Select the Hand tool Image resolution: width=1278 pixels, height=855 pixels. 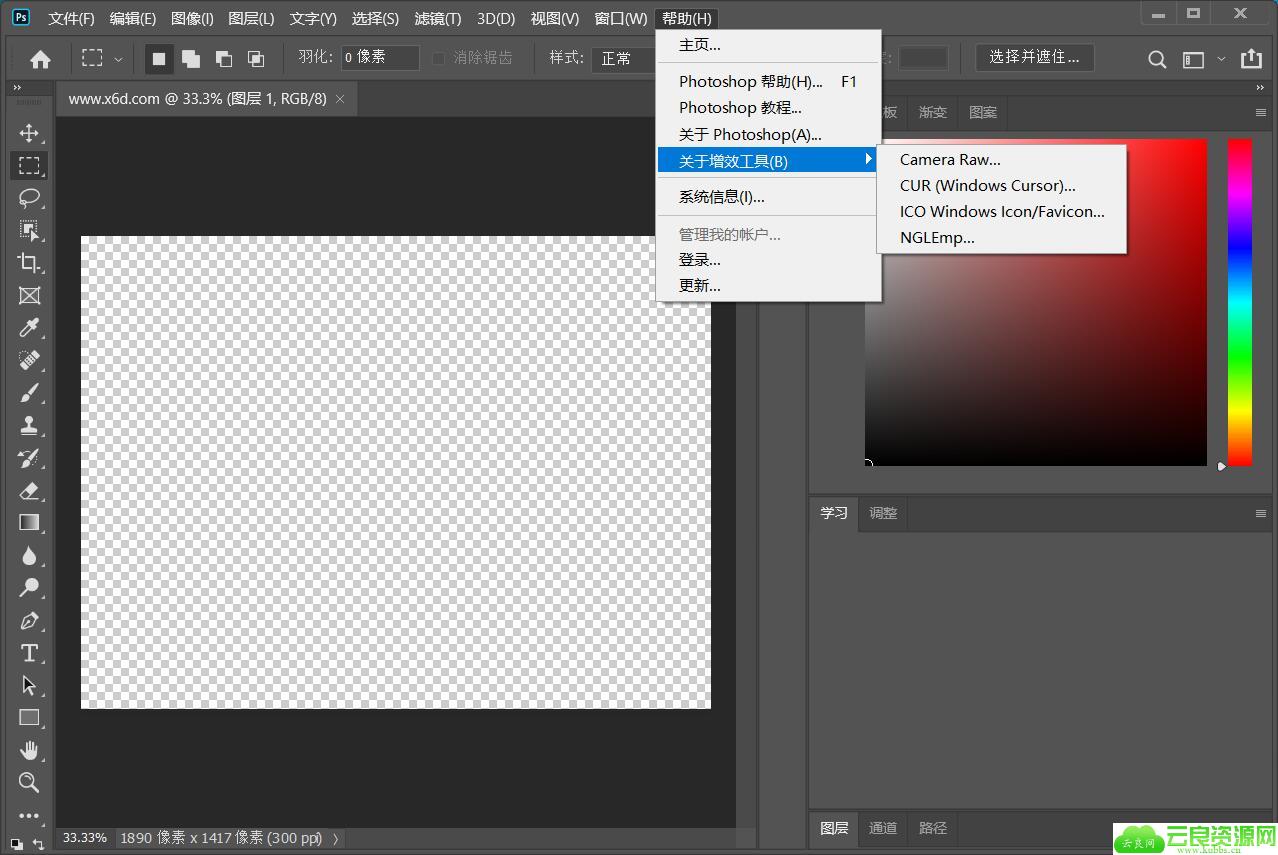point(29,750)
